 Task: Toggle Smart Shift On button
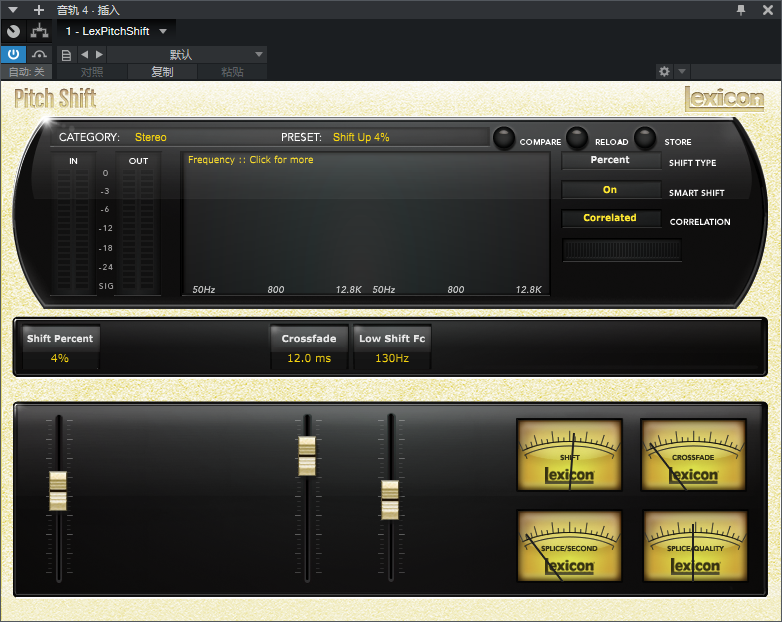coord(611,190)
